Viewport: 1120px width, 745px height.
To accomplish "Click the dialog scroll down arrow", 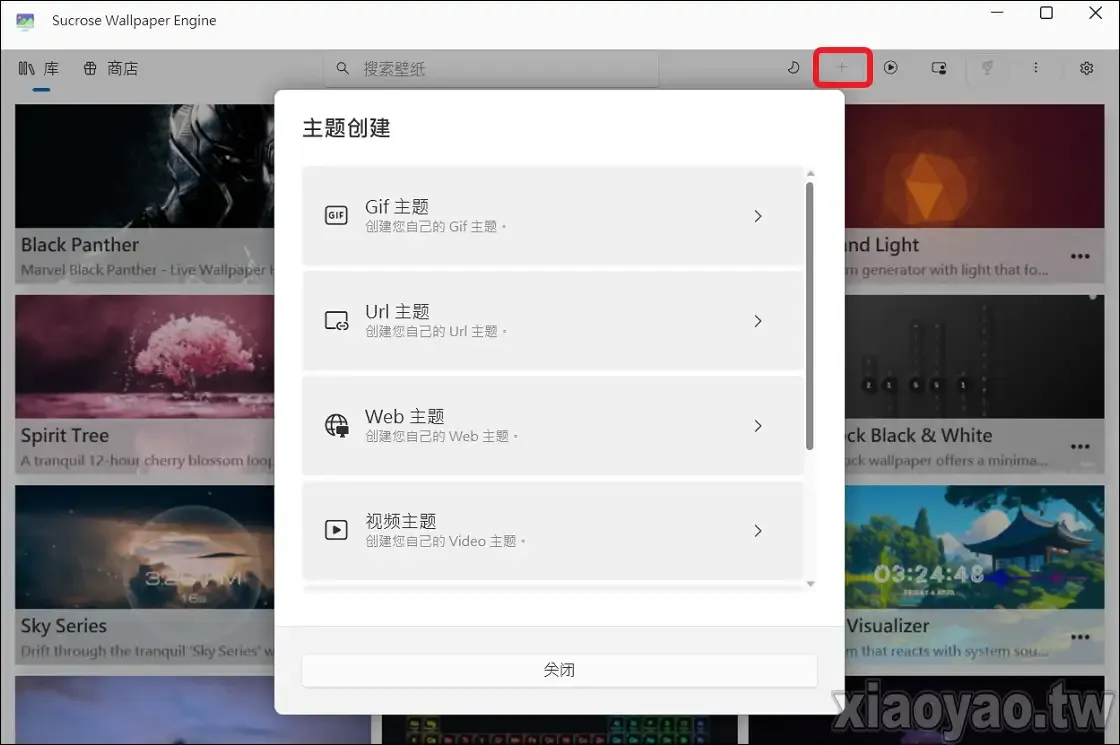I will [x=810, y=584].
